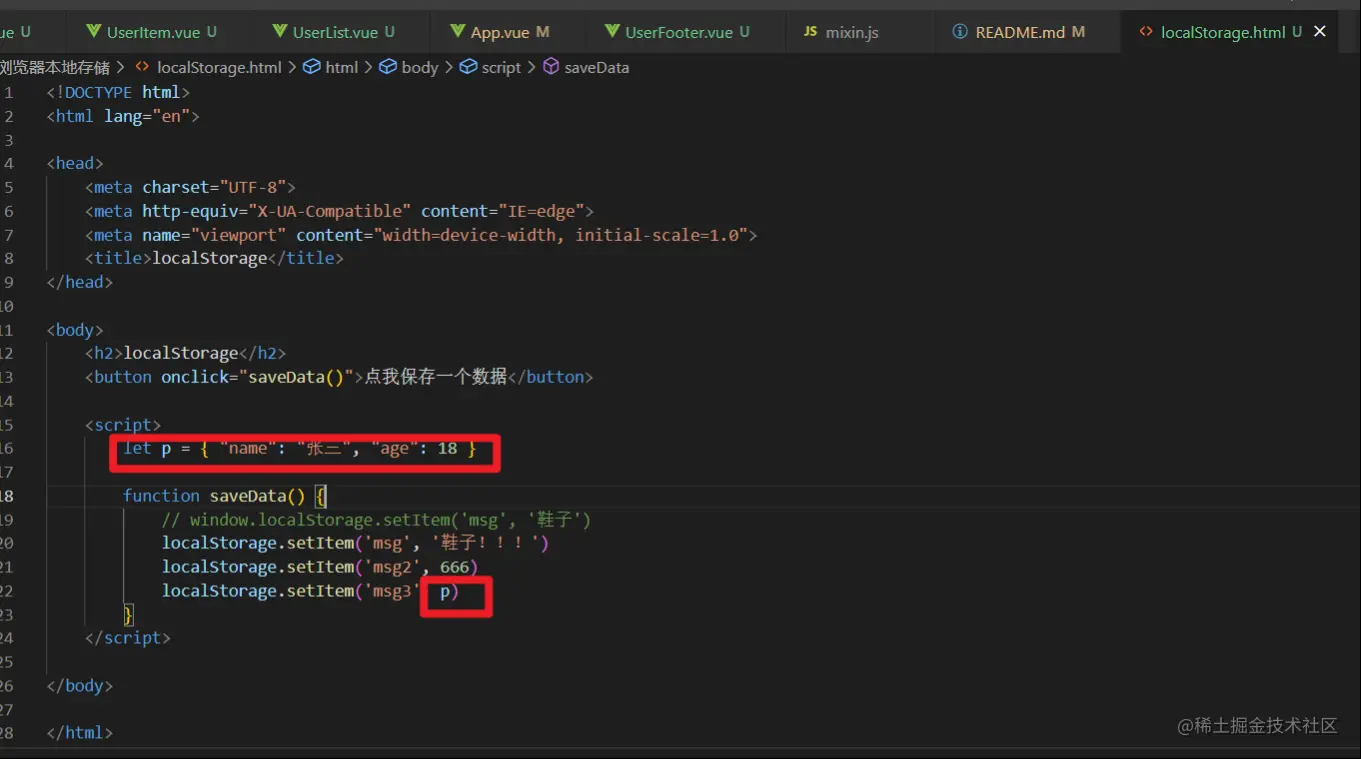Switch to the UserItem.vue tab
This screenshot has height=759, width=1361.
tap(152, 32)
